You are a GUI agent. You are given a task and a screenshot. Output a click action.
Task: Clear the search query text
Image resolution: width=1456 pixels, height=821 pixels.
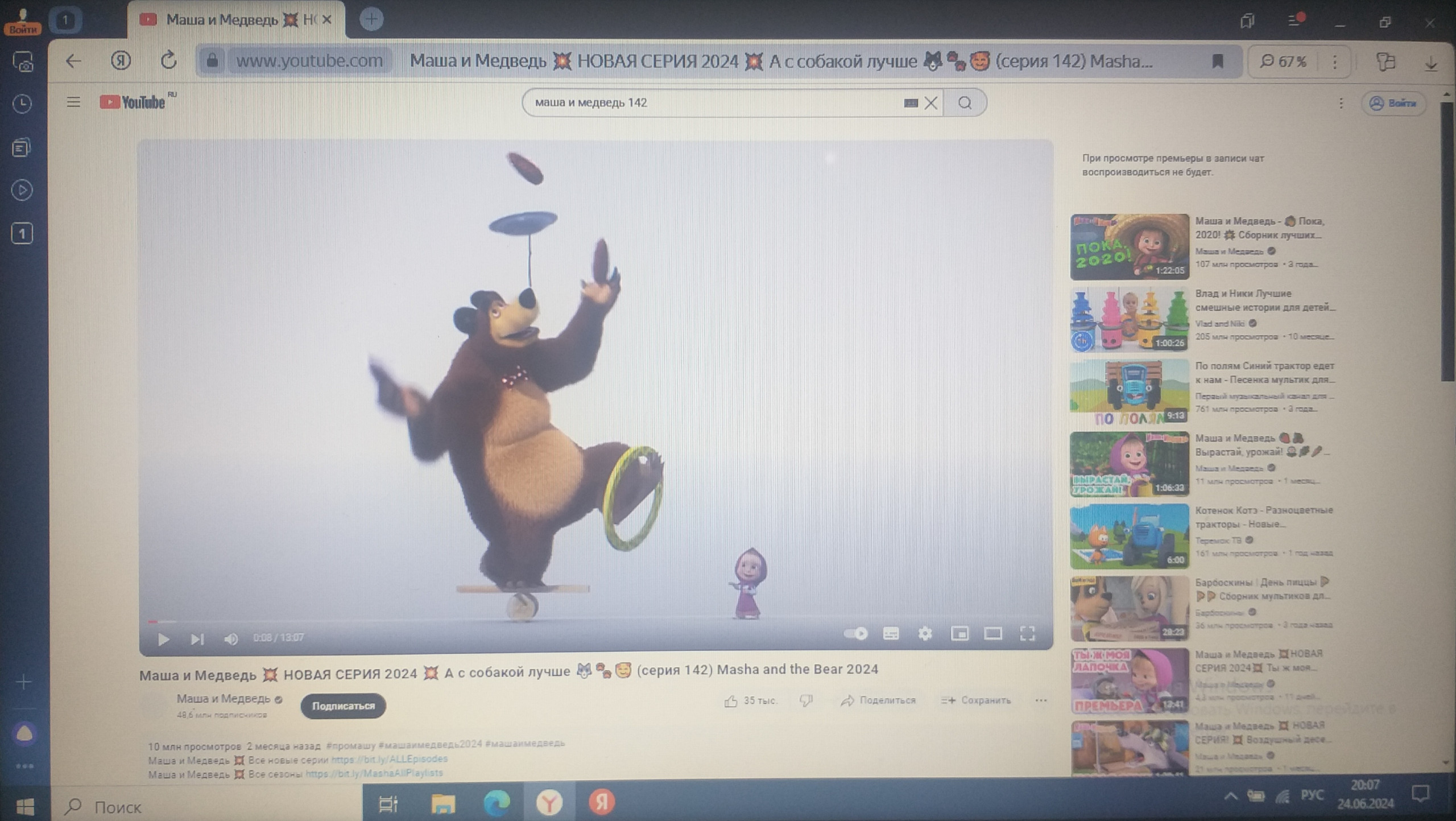tap(931, 103)
